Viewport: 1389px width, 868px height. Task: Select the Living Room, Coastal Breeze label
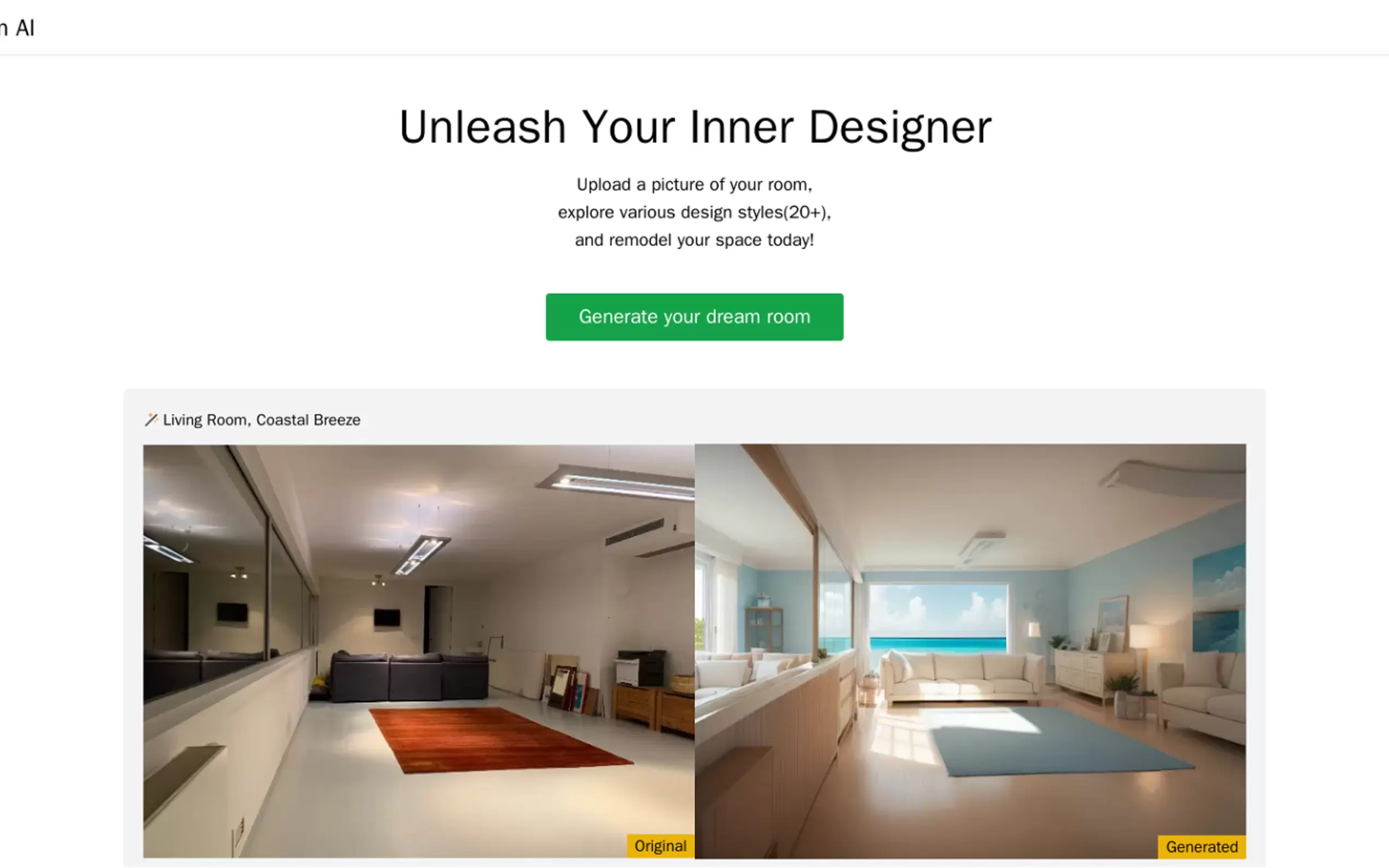261,420
